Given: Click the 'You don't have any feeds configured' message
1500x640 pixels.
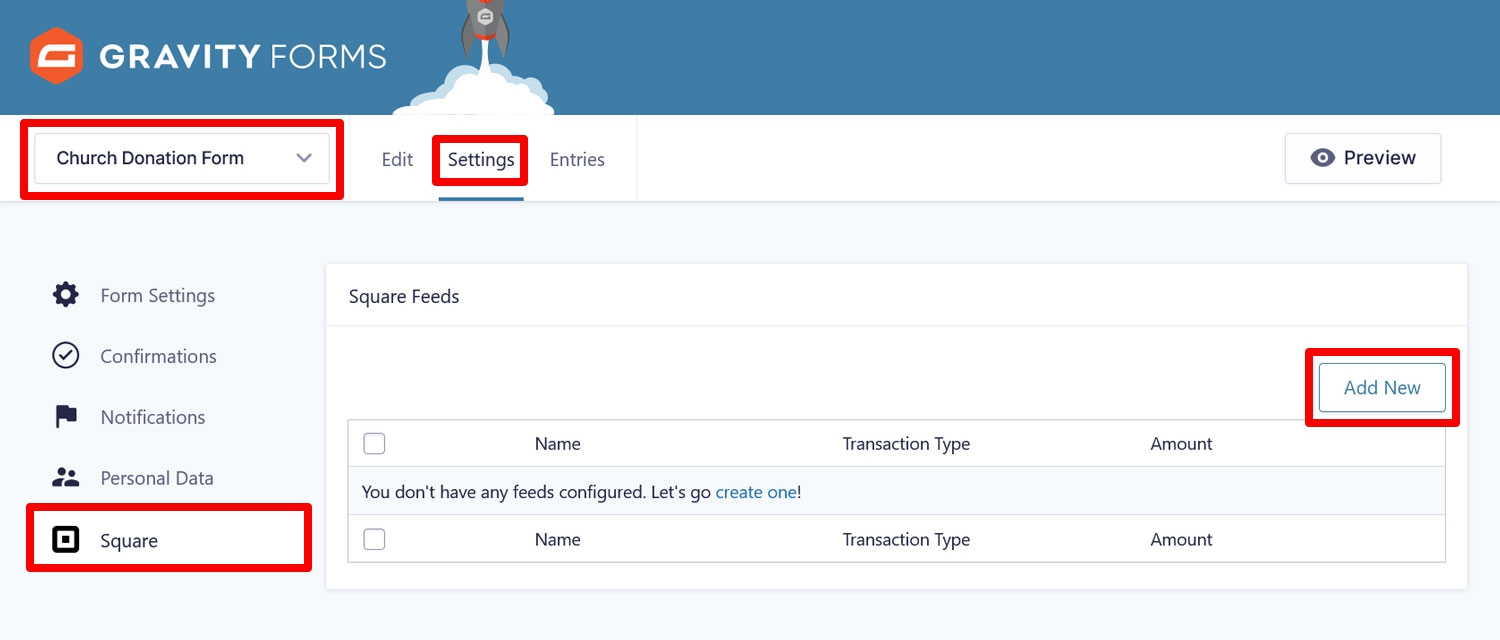Looking at the screenshot, I should [x=581, y=492].
